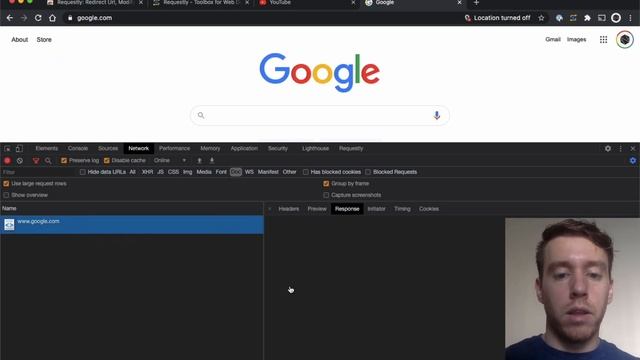
Task: Filter requests by JS type
Action: click(x=160, y=172)
